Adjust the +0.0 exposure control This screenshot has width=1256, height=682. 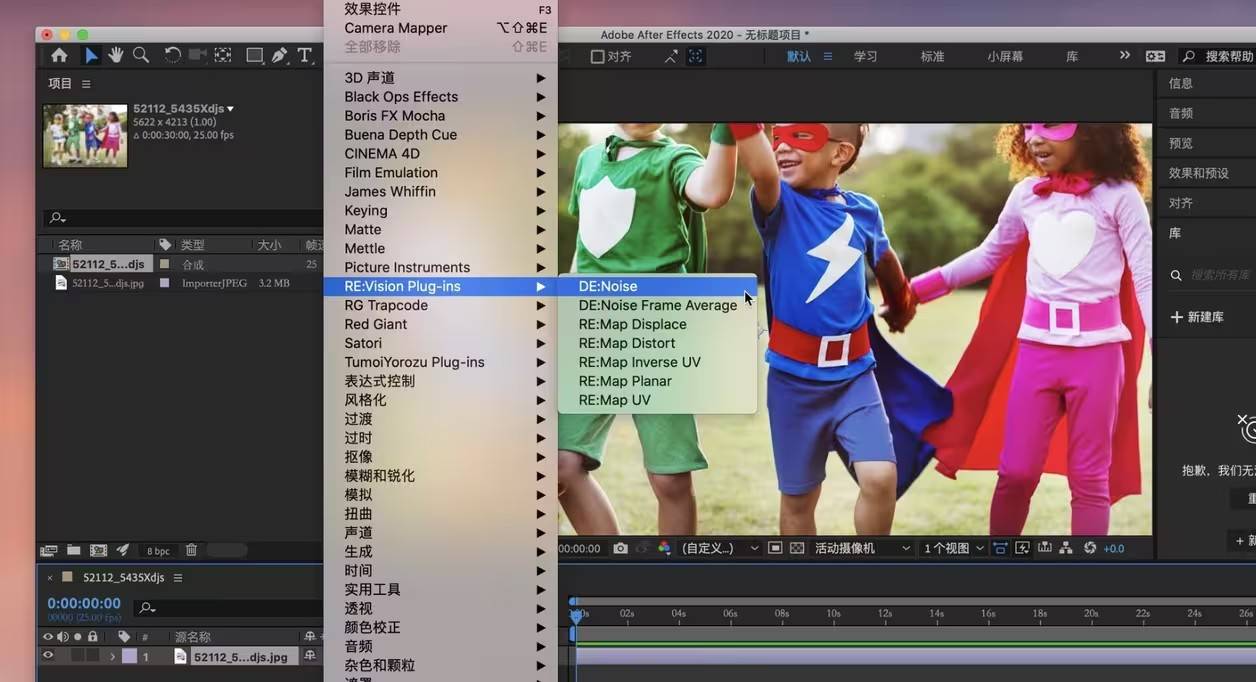pyautogui.click(x=1112, y=548)
